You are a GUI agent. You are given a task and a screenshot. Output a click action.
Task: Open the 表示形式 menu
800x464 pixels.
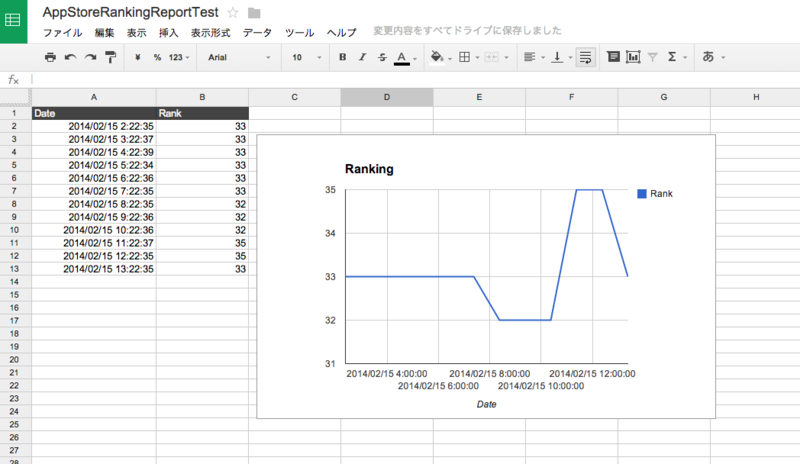tap(210, 33)
